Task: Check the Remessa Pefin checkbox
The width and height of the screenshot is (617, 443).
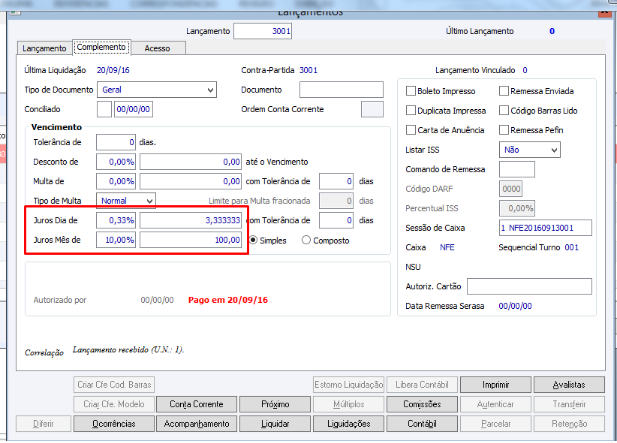Action: tap(504, 130)
